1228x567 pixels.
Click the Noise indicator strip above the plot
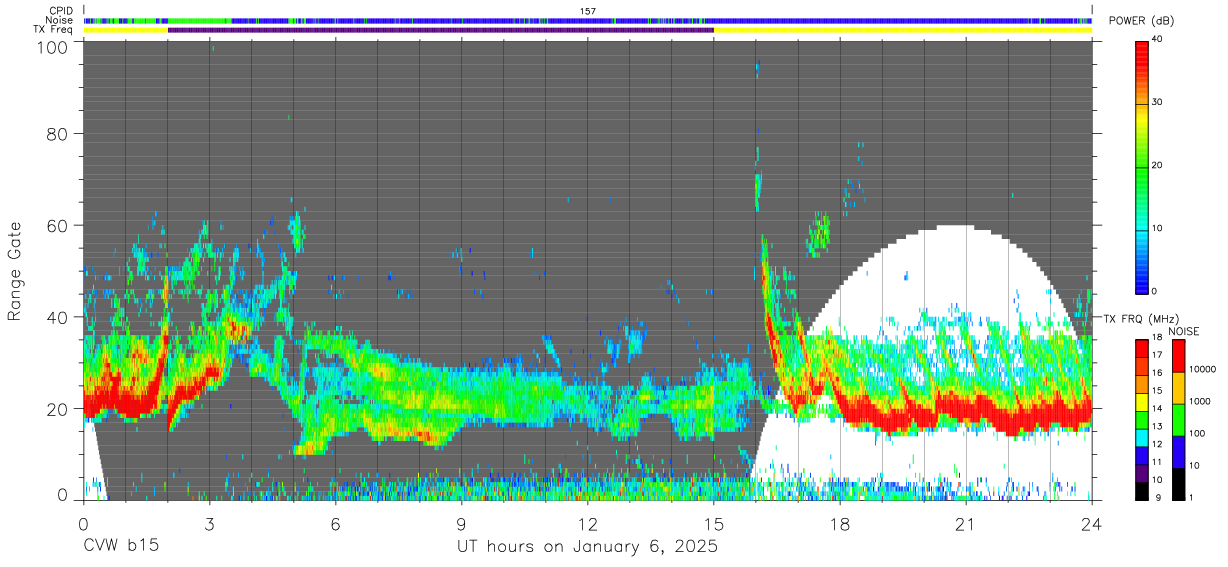pos(588,20)
